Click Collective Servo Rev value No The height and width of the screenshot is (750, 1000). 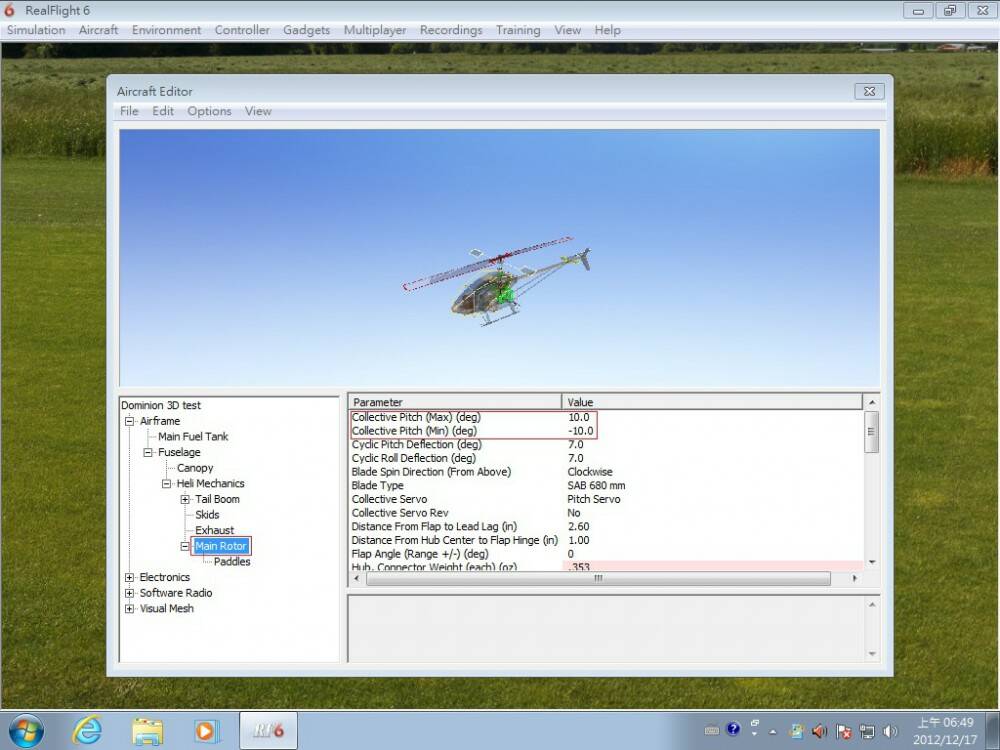(574, 513)
